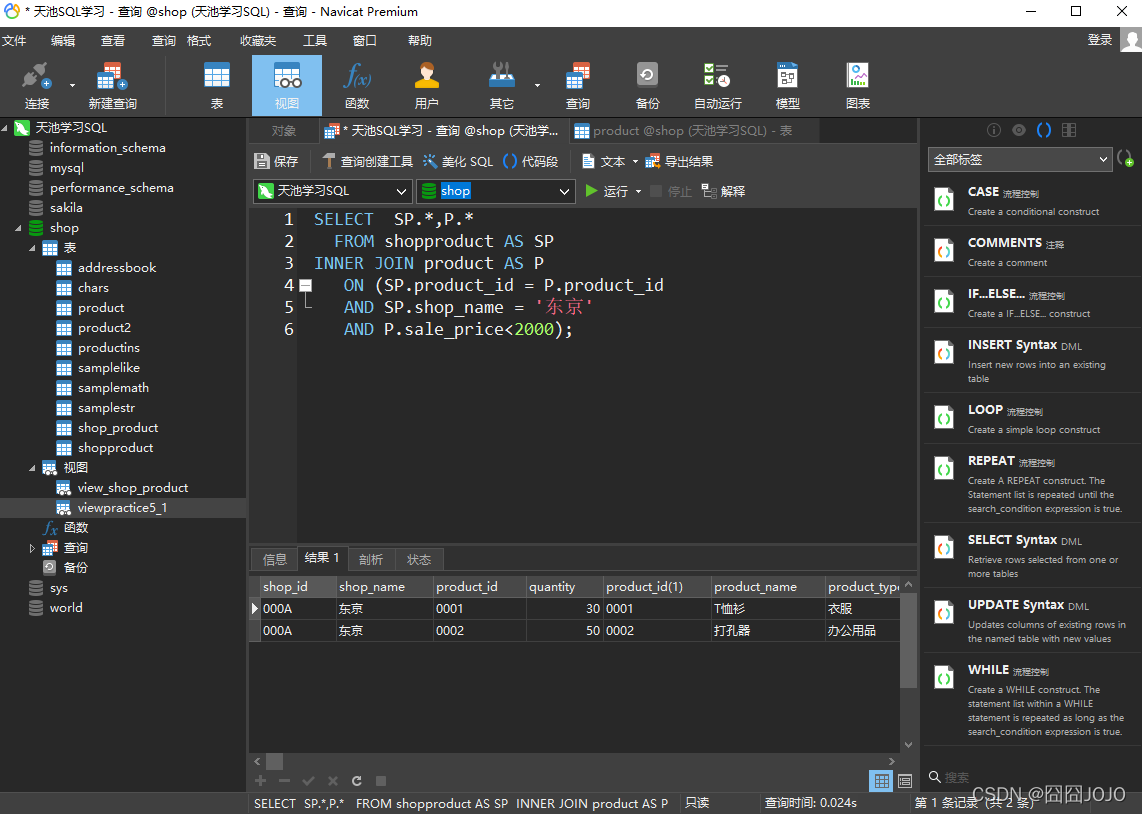
Task: Click the New Query (新建查询) icon
Action: 112,86
